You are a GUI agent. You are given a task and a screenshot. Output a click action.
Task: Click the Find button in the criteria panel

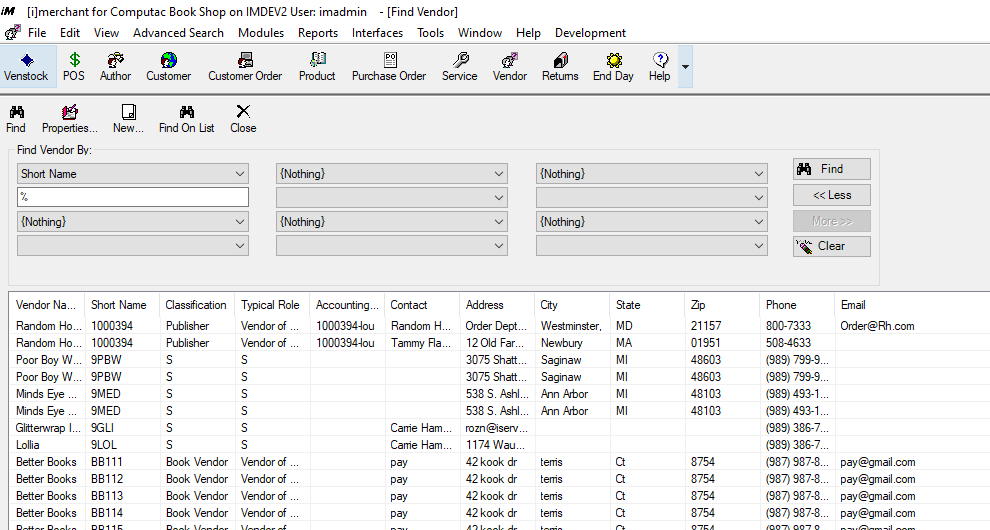[x=832, y=169]
